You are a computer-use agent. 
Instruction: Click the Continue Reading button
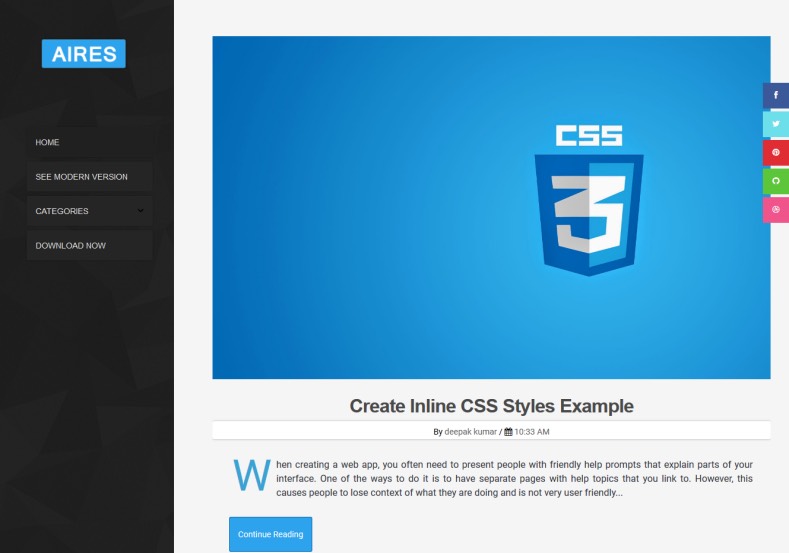(270, 534)
